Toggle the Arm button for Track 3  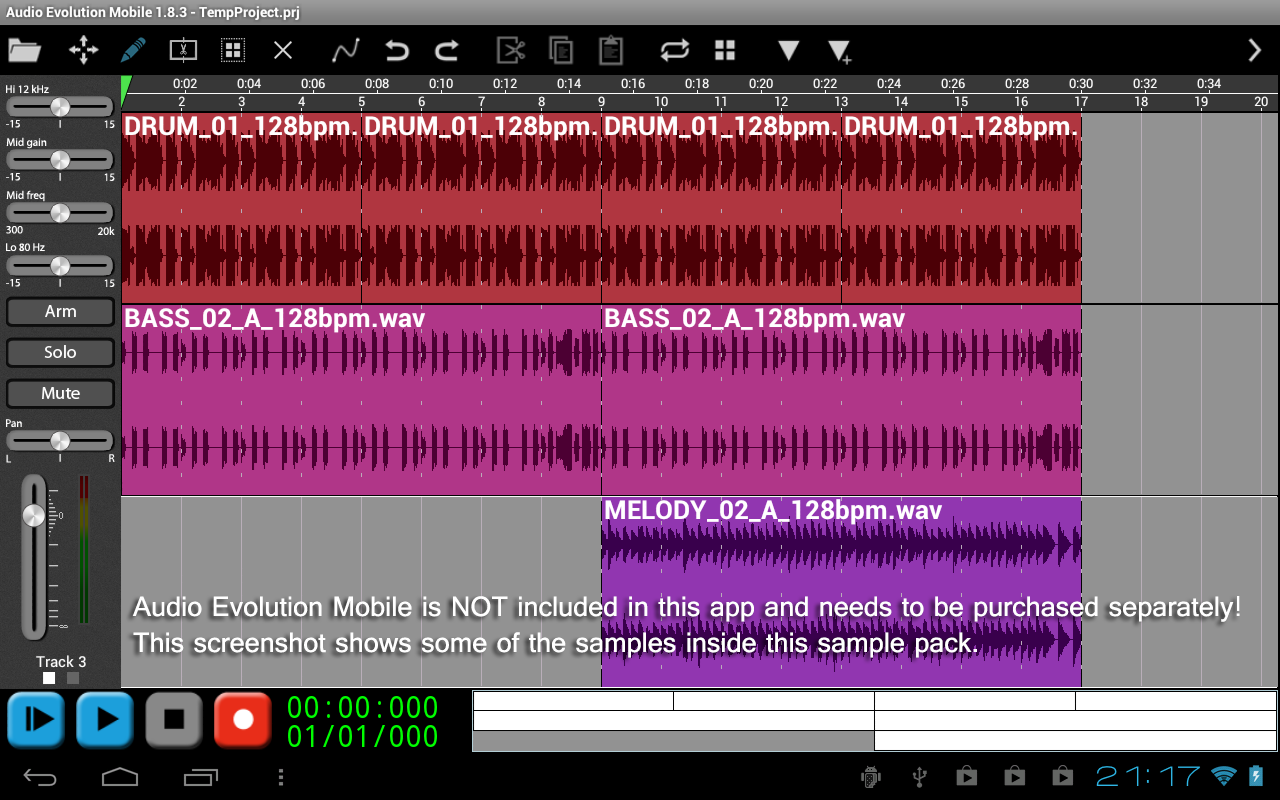click(x=60, y=311)
